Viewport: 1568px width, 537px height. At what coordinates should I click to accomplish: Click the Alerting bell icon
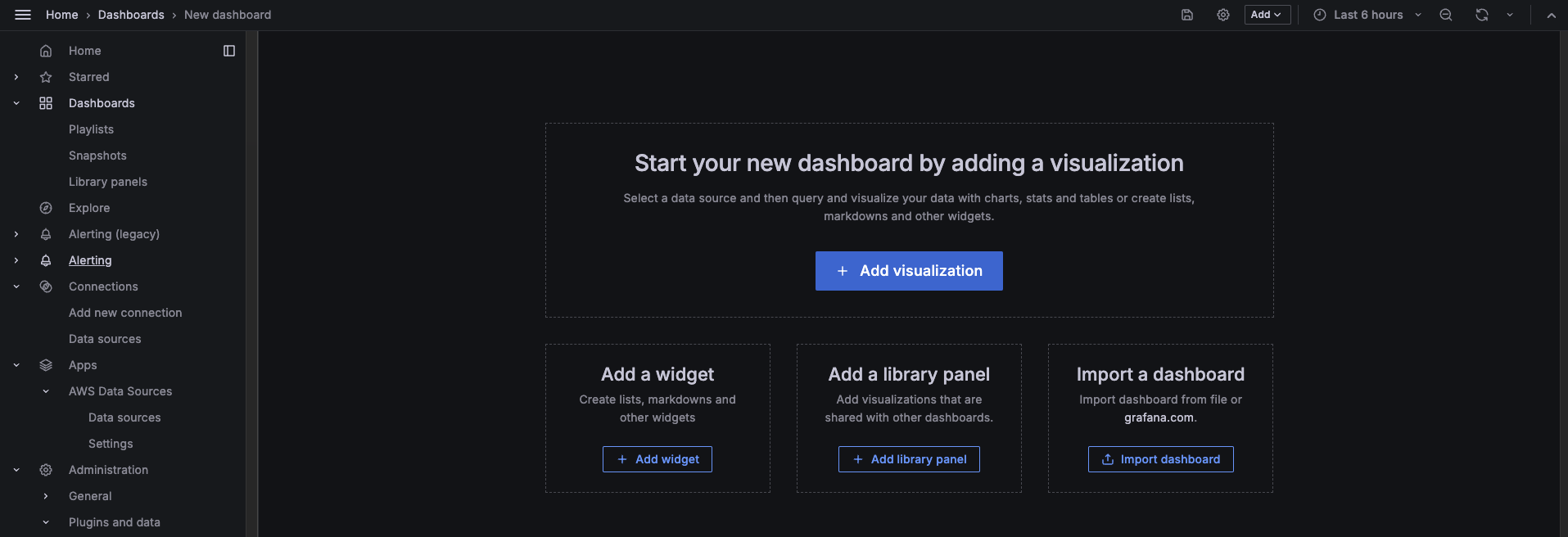46,260
